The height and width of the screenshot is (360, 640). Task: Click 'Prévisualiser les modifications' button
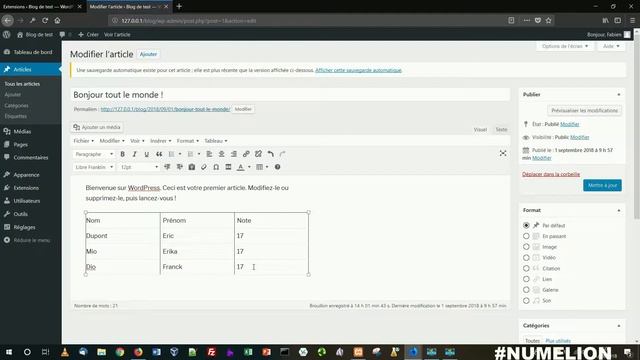pos(584,111)
